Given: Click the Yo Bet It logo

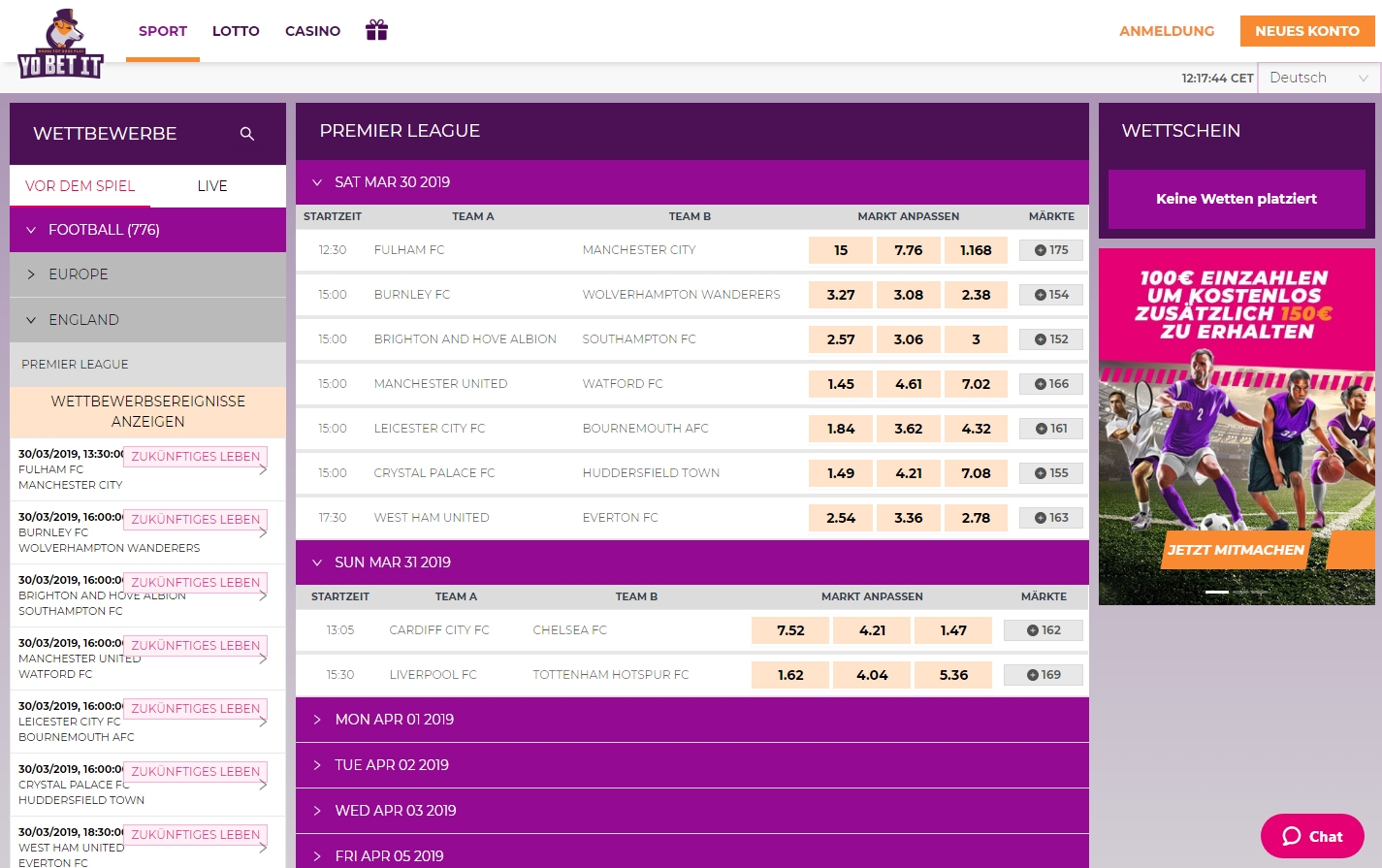Looking at the screenshot, I should [x=60, y=46].
